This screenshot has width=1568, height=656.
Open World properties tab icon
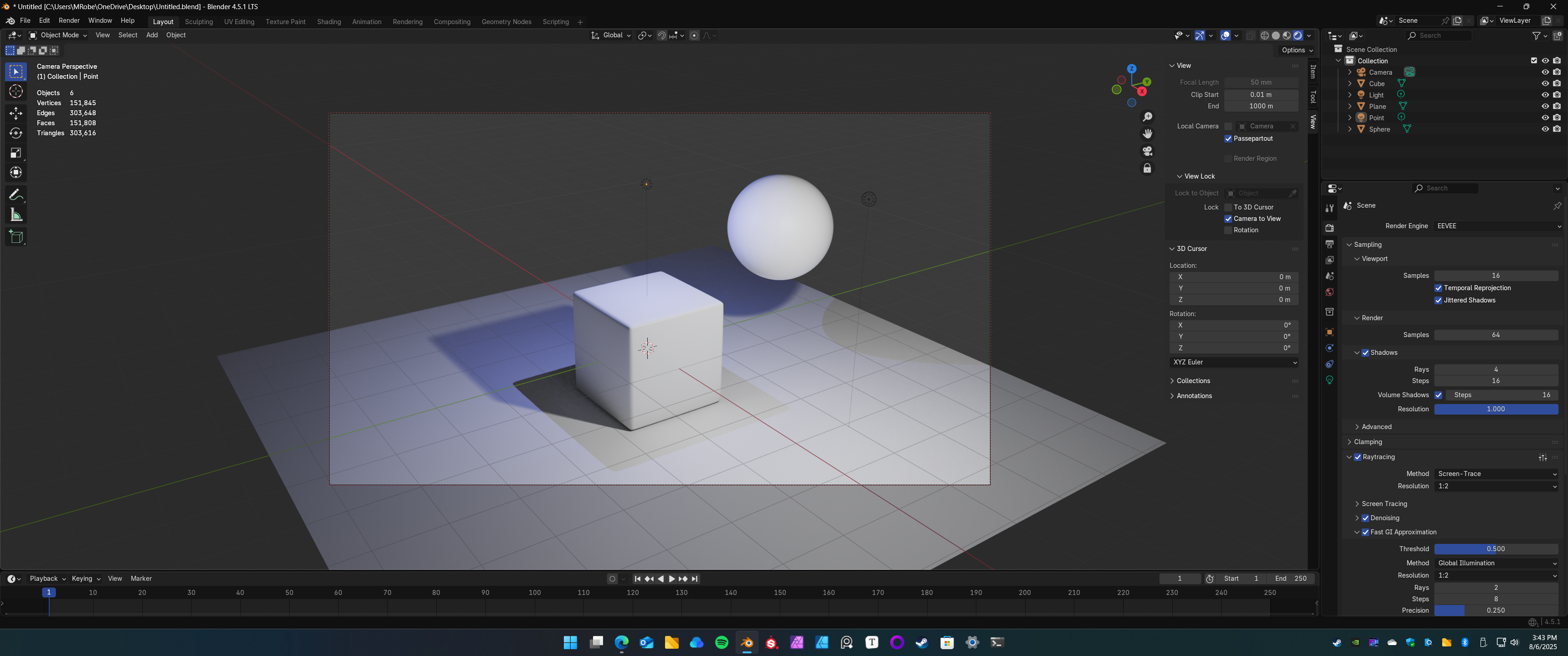click(1330, 292)
